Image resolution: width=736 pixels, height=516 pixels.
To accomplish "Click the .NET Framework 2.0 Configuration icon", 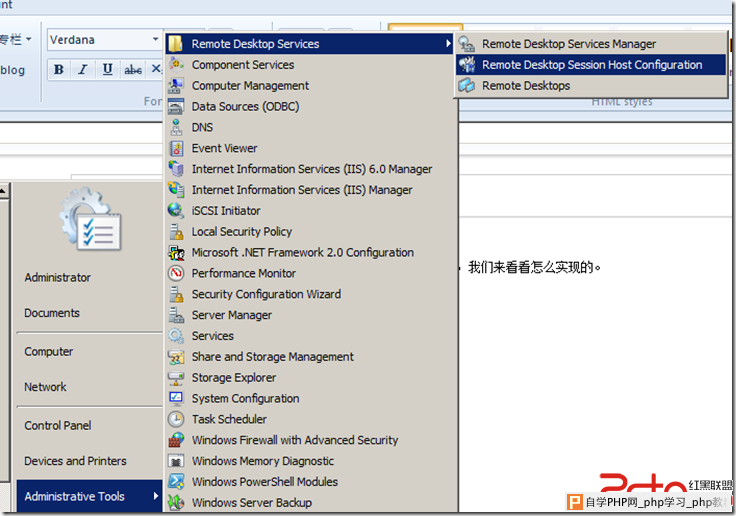I will pyautogui.click(x=176, y=252).
